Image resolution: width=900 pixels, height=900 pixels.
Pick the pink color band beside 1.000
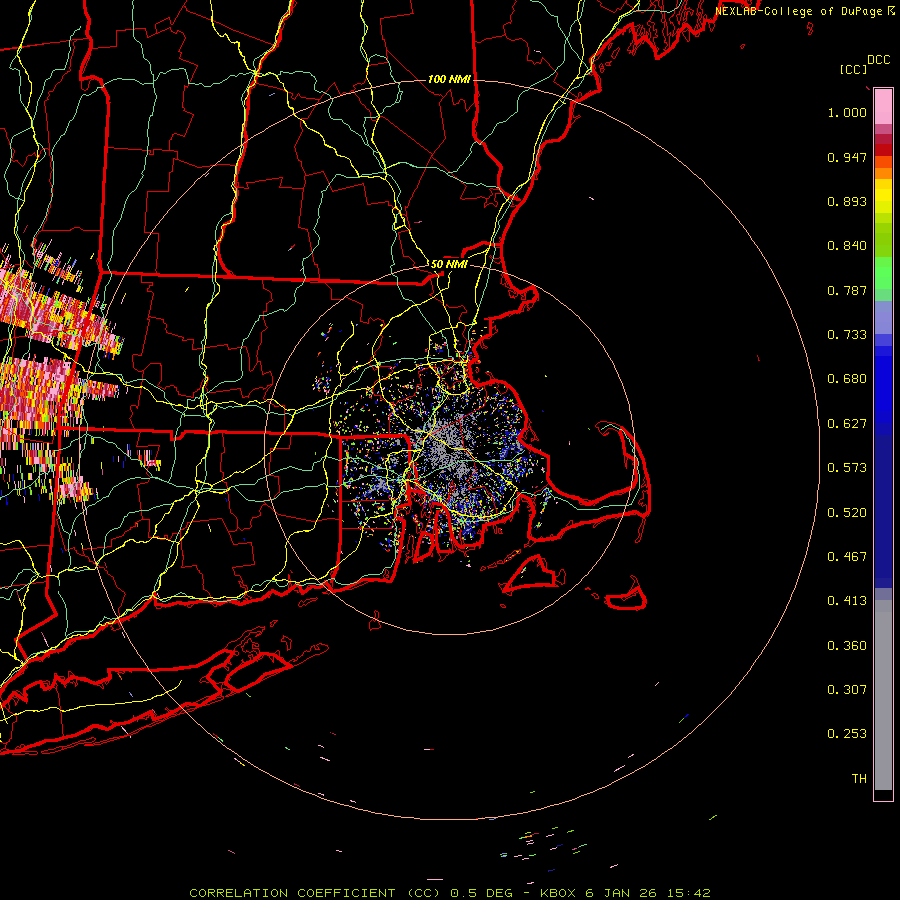[x=883, y=107]
